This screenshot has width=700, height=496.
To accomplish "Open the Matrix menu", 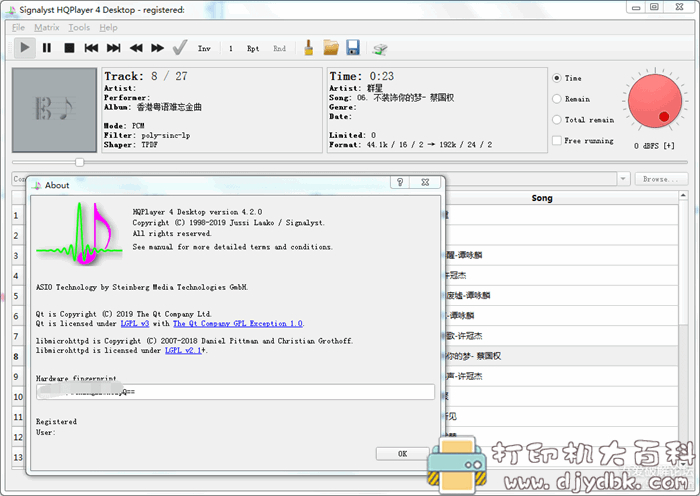I will pos(47,28).
